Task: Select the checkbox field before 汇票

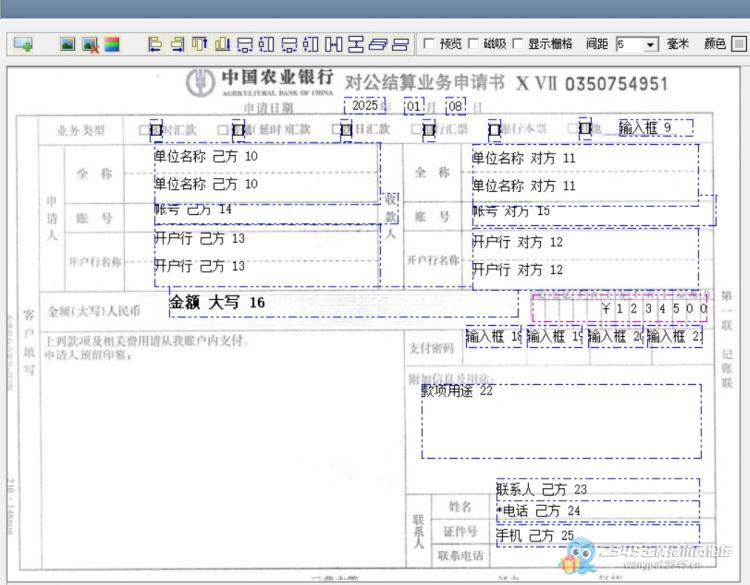Action: tap(429, 130)
